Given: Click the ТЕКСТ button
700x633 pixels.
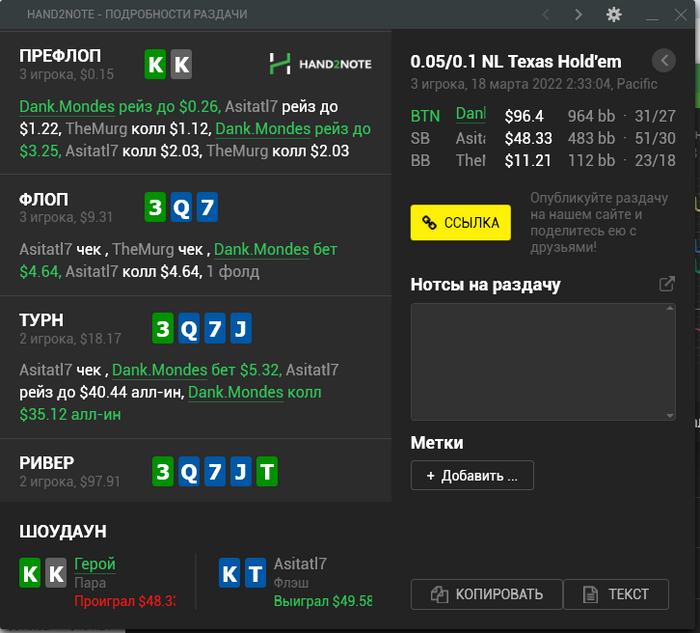Looking at the screenshot, I should [x=616, y=594].
